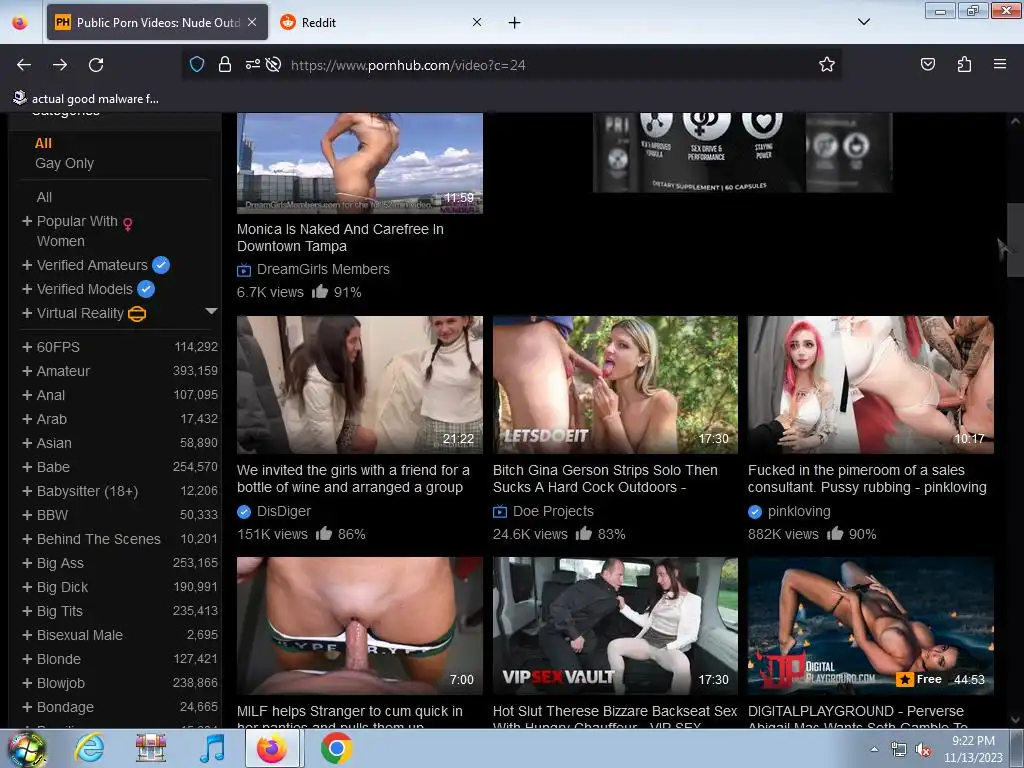Expand the Amateur category plus sign

27,371
